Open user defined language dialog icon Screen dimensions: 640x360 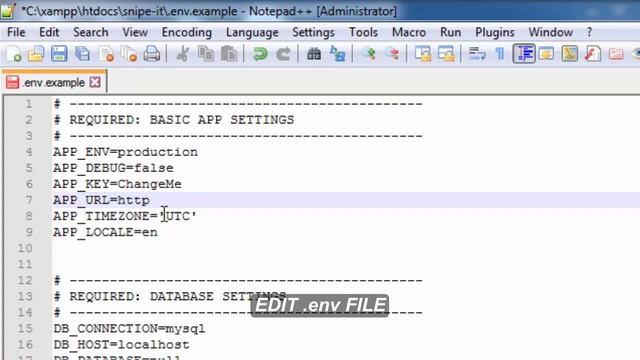[x=547, y=54]
